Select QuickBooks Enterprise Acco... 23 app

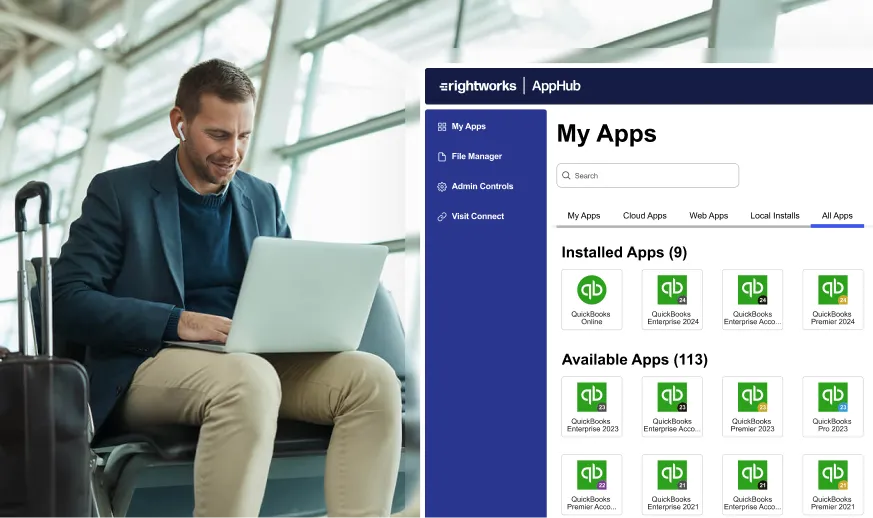[672, 407]
